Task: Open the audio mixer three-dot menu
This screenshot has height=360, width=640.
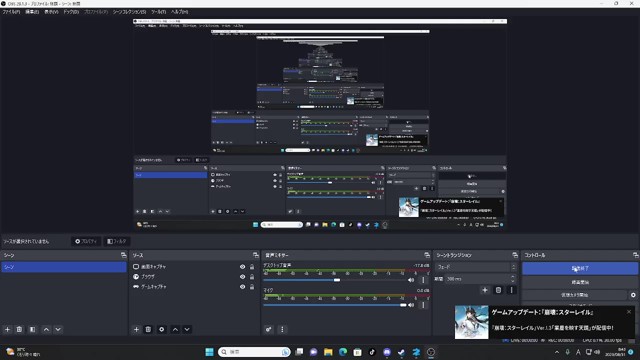Action: [282, 329]
